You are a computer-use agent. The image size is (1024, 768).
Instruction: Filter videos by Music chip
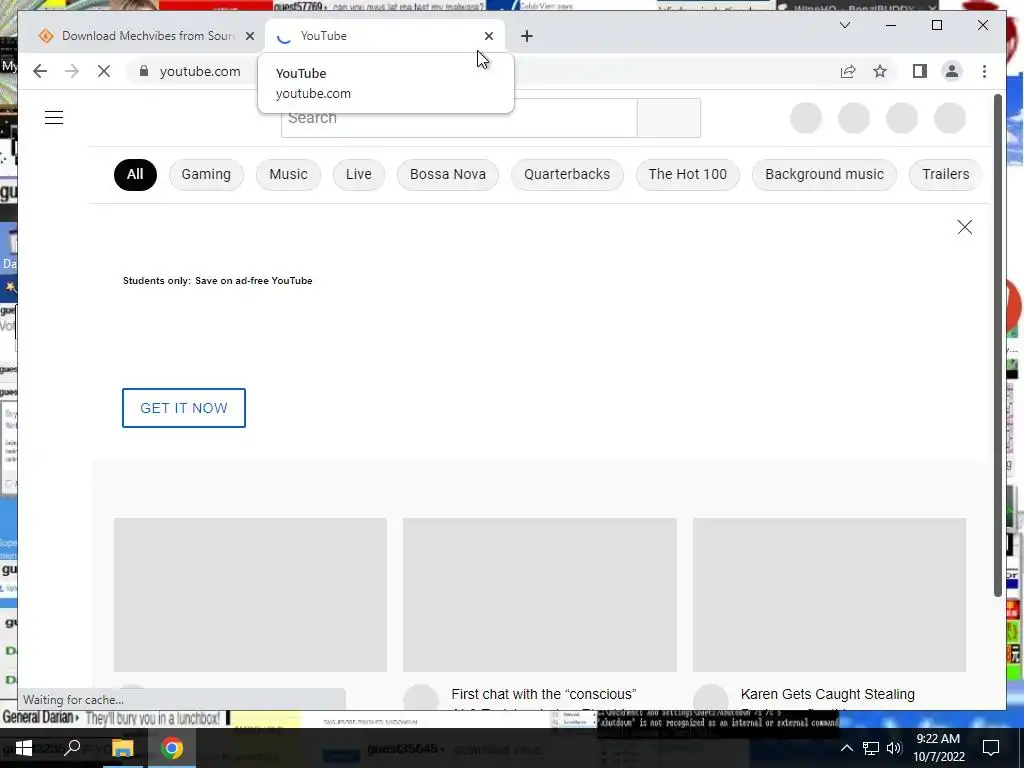(289, 174)
